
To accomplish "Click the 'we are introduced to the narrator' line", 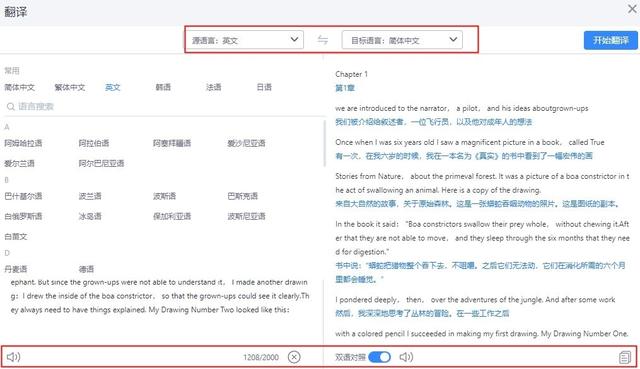I will (x=462, y=109).
